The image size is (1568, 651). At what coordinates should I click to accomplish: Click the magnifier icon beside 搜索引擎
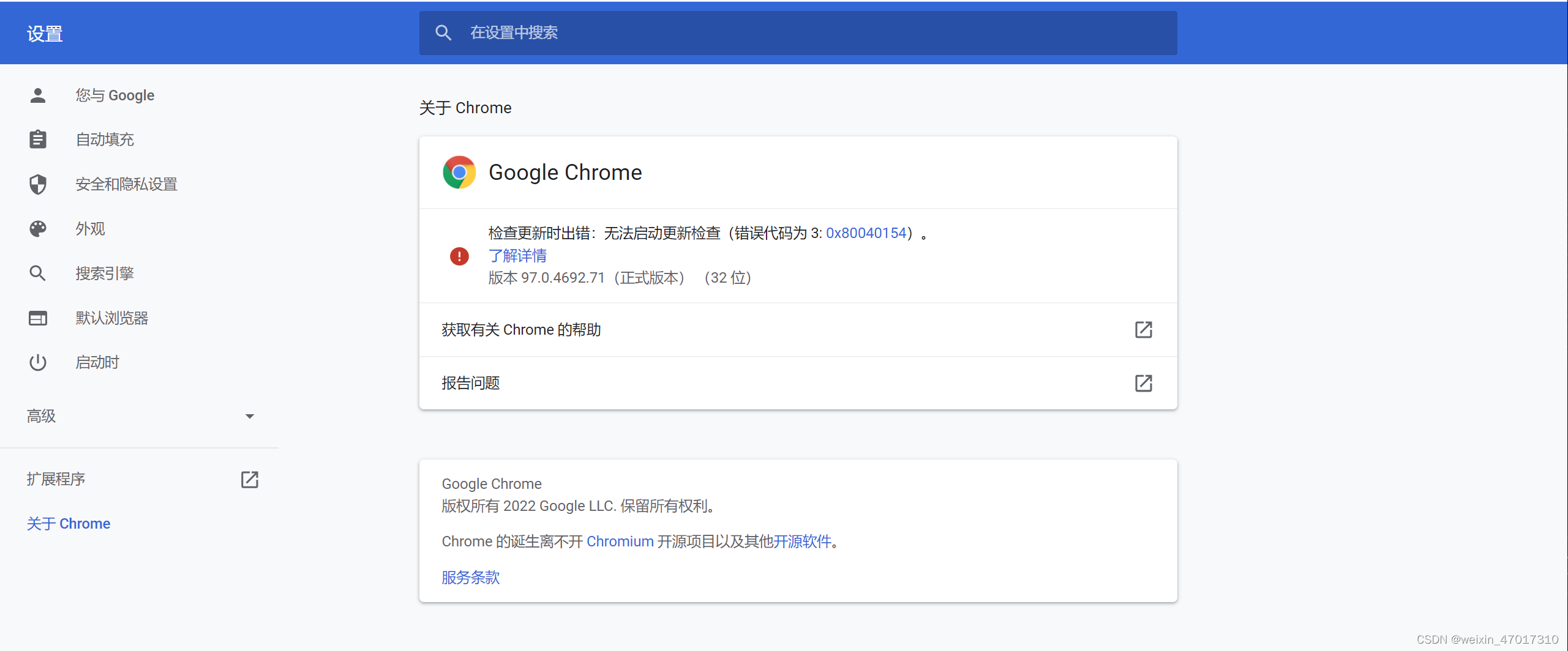click(x=38, y=273)
